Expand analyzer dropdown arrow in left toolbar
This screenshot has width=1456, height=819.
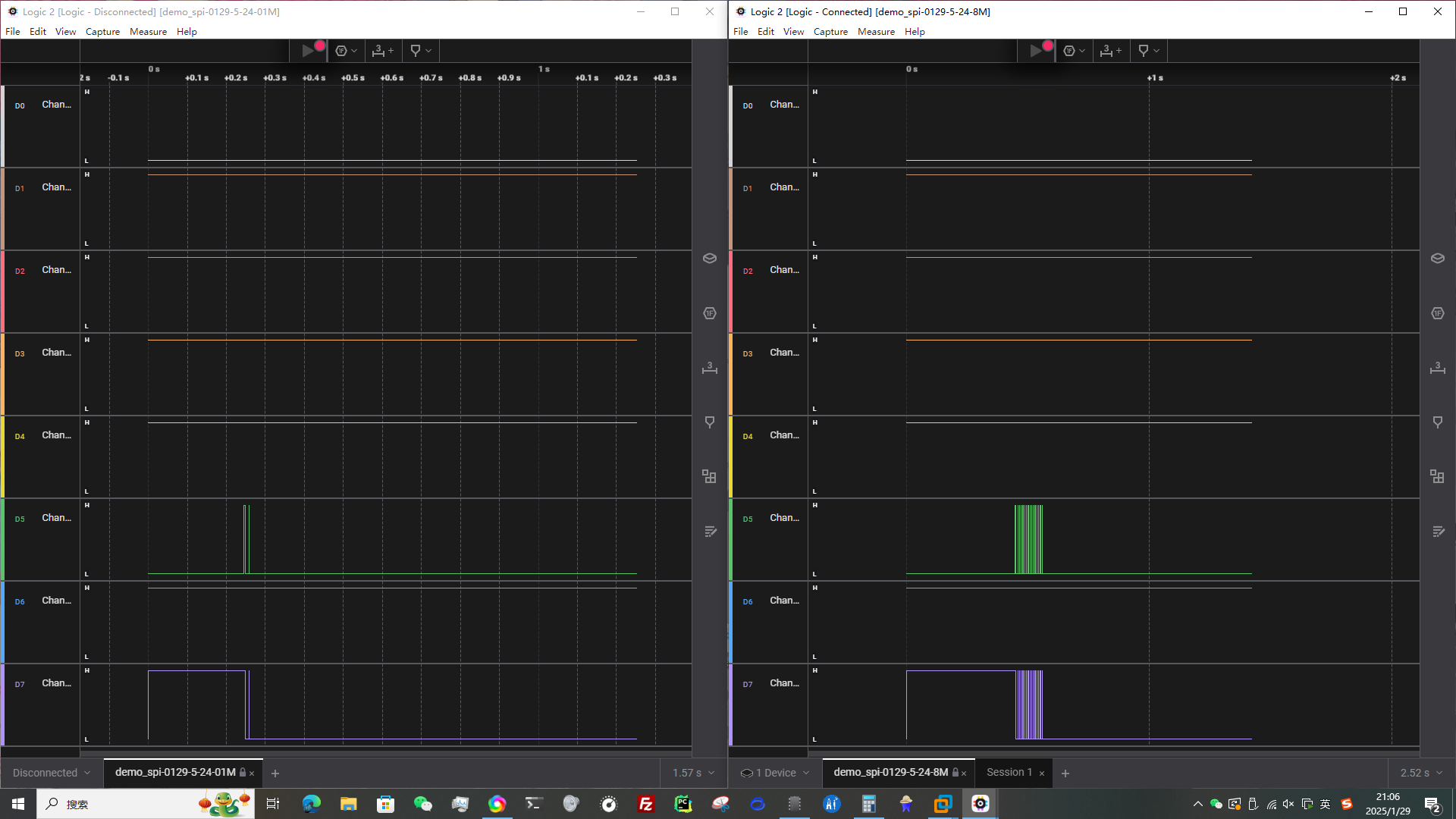click(x=354, y=51)
